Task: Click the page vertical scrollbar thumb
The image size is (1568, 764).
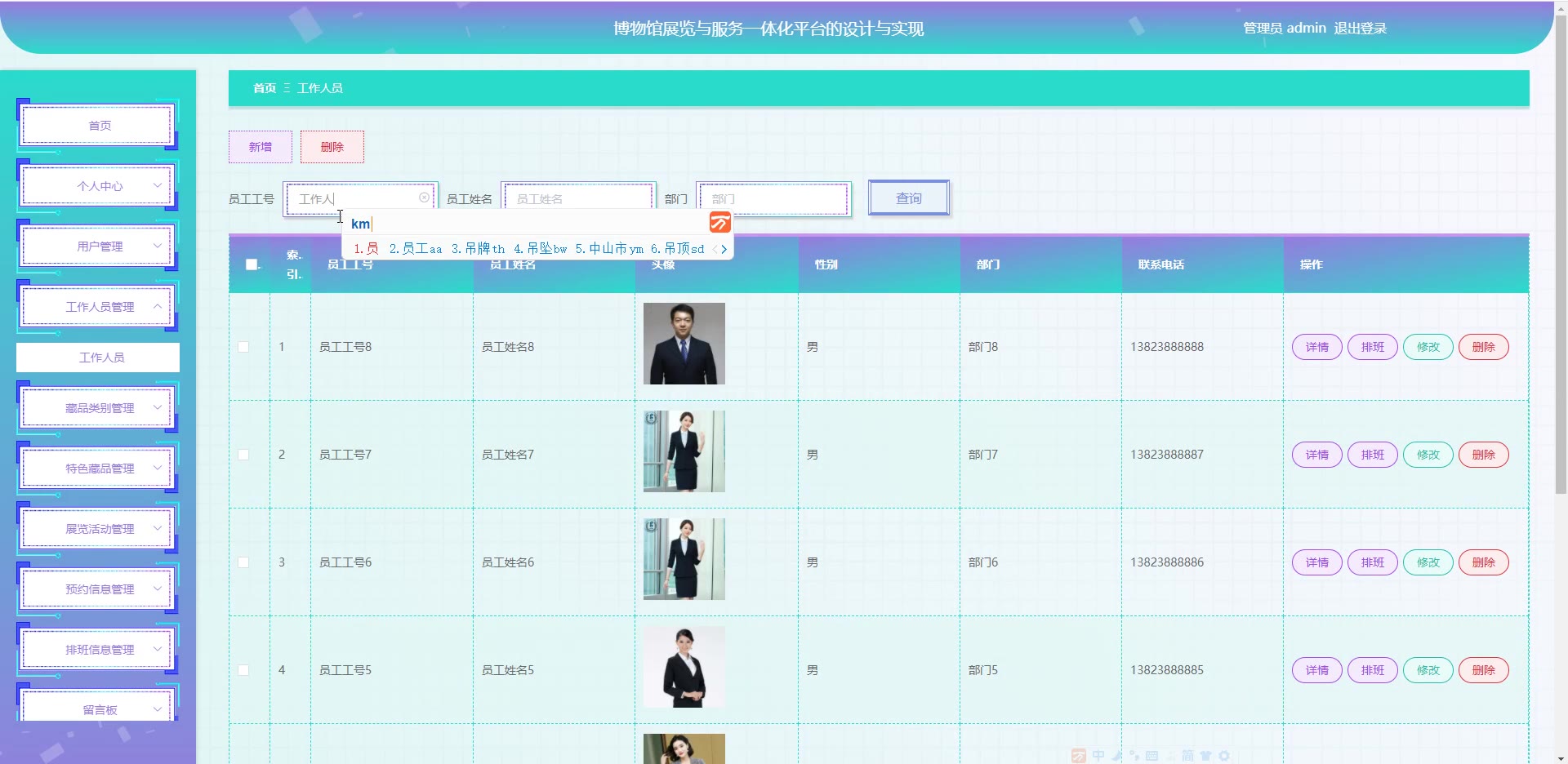Action: [1561, 255]
